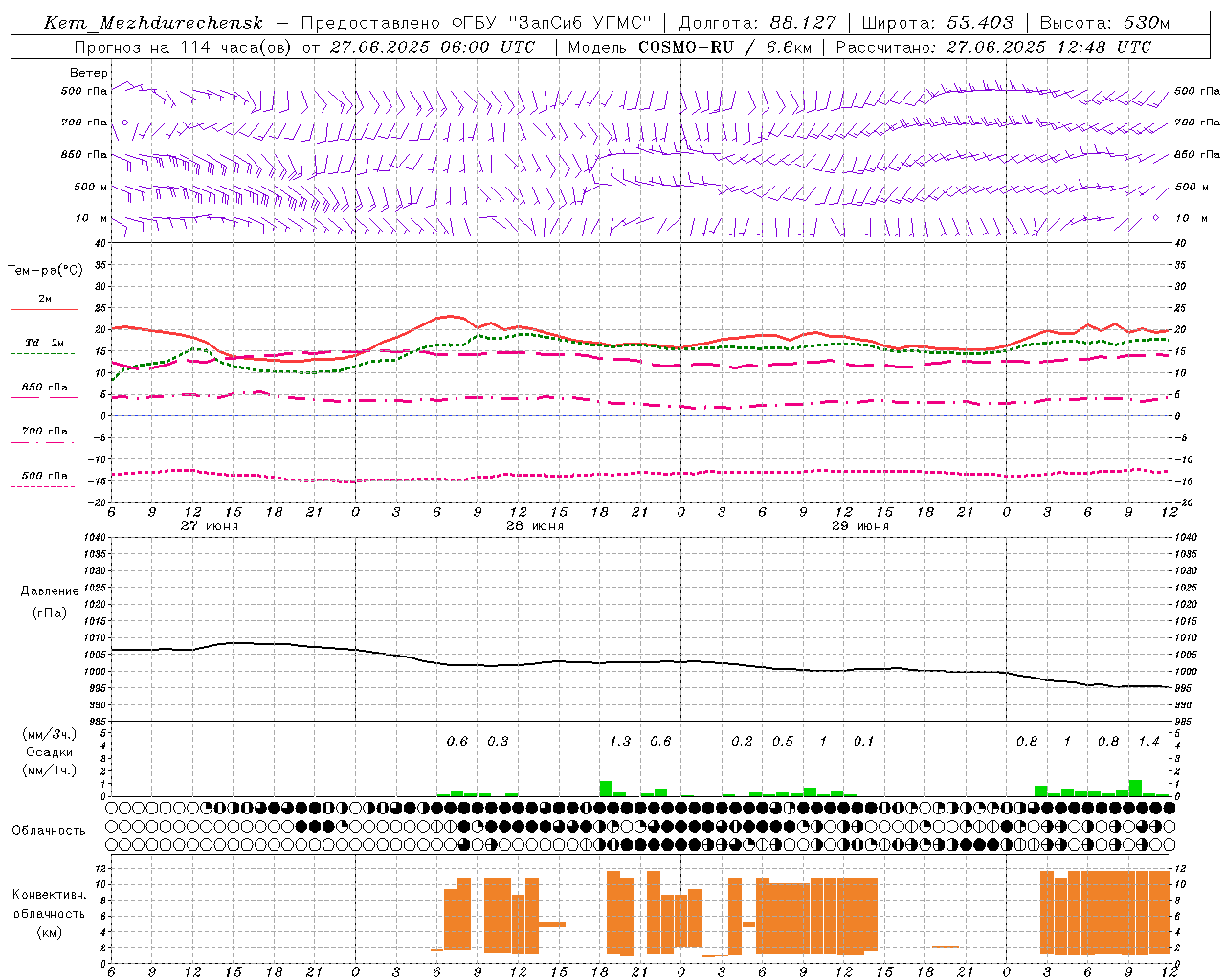Screen dimensions: 1225x980
Task: Click the '0.1' precipitation amount
Action: (x=863, y=742)
